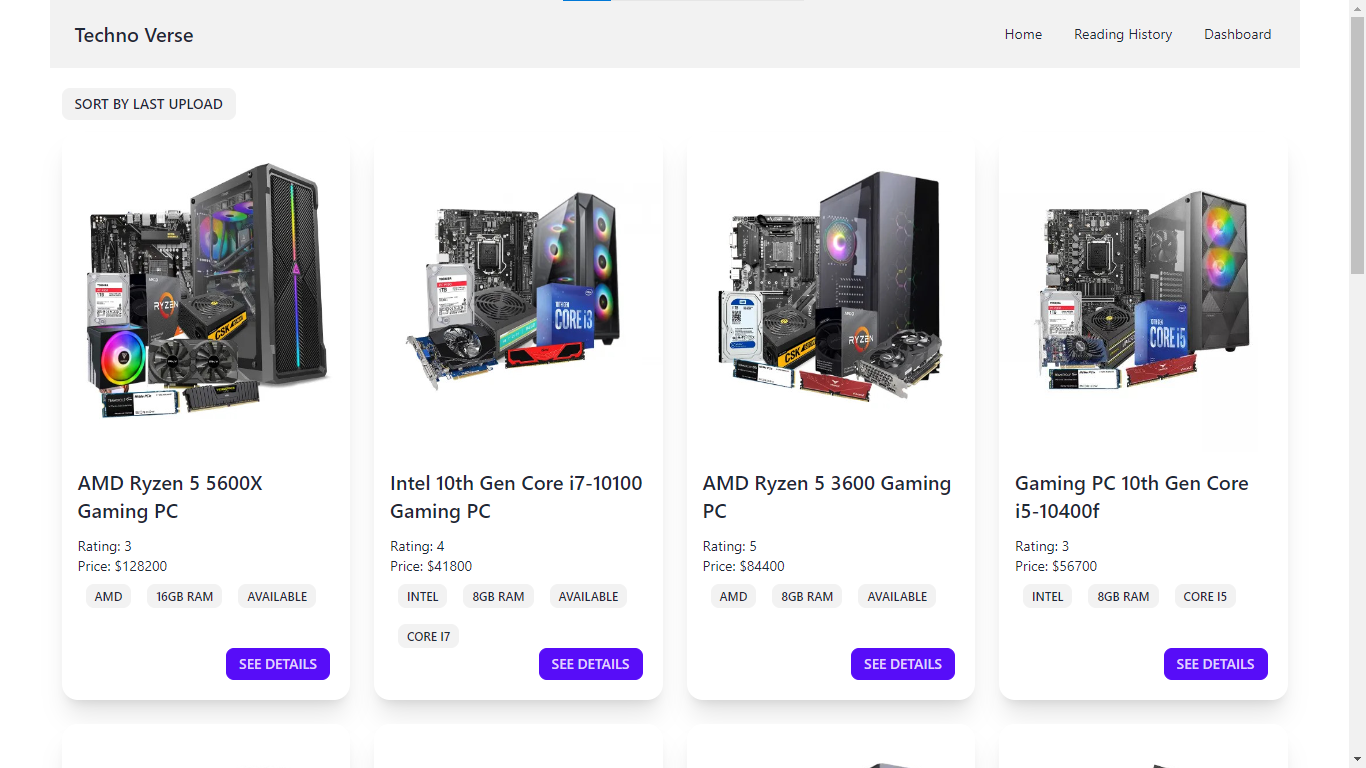This screenshot has width=1366, height=768.
Task: Open the Dashboard nav link
Action: click(1237, 34)
